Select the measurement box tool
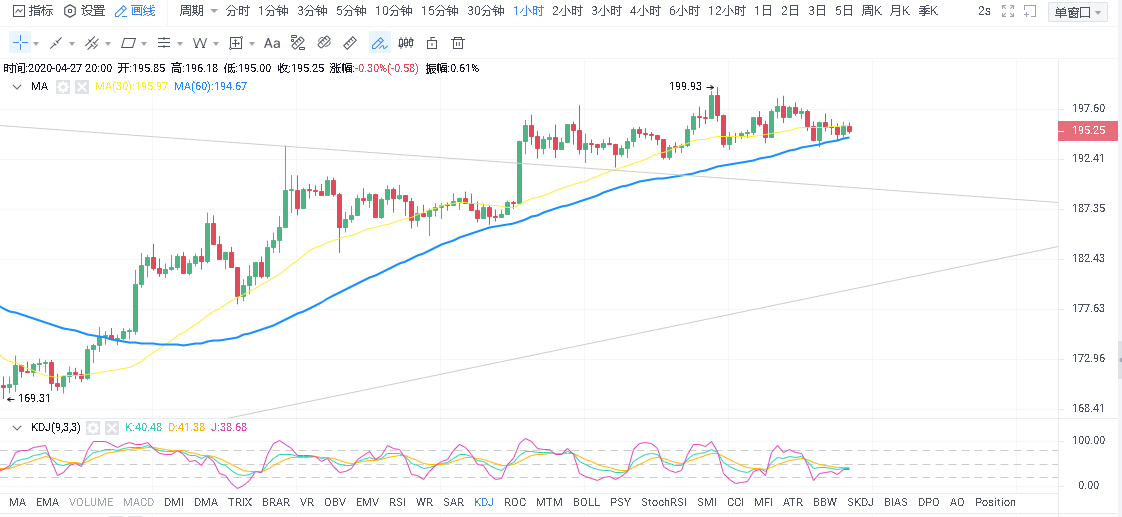 [236, 43]
